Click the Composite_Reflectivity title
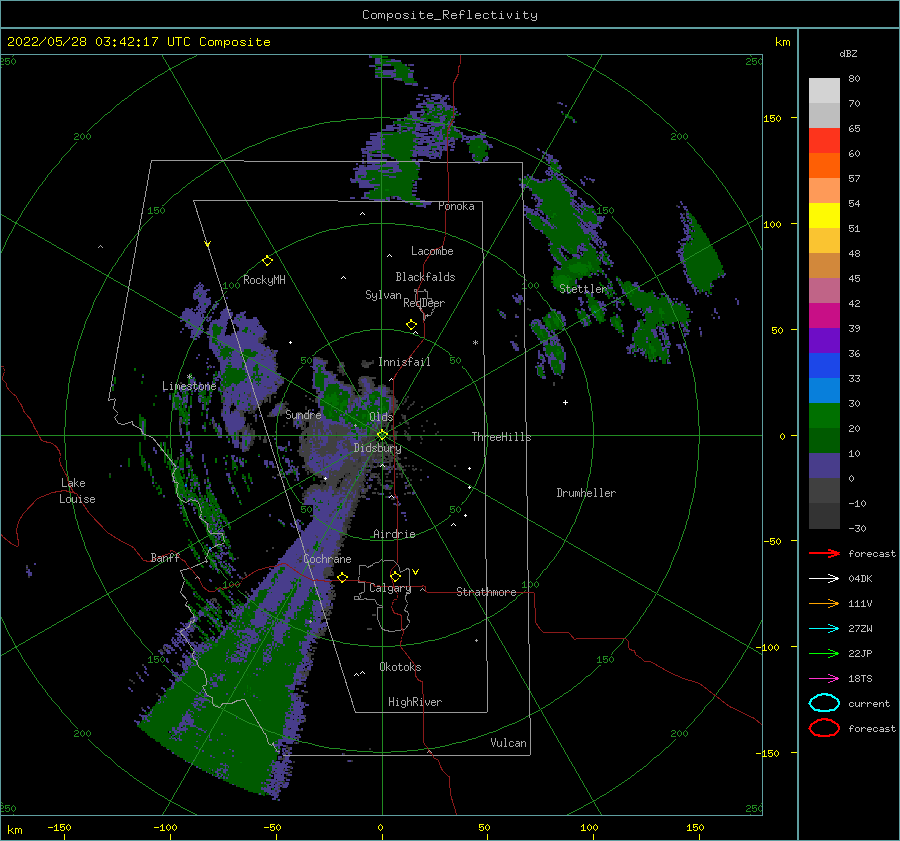This screenshot has width=900, height=841. click(450, 15)
